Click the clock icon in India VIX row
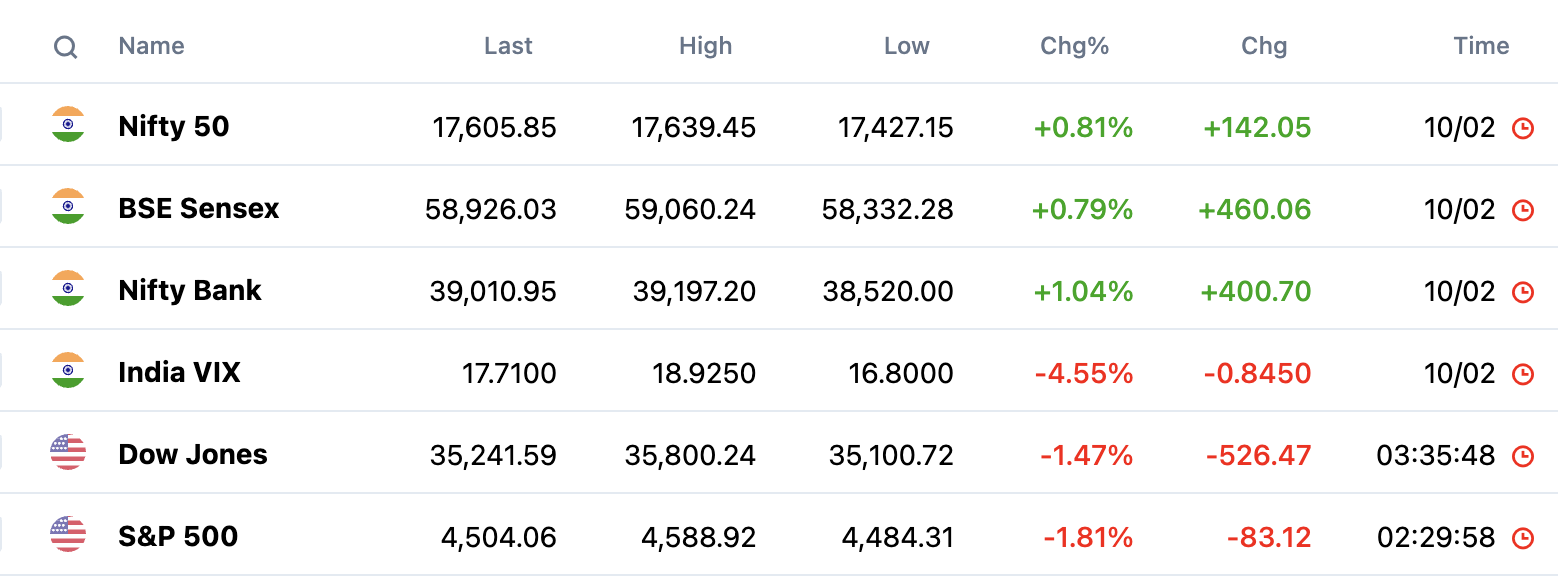This screenshot has height=582, width=1558. pos(1522,374)
